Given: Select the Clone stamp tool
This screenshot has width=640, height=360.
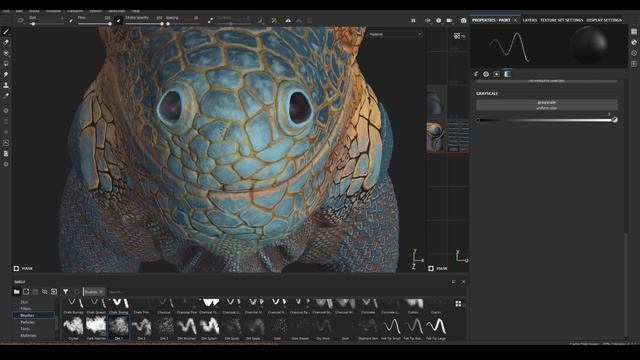Looking at the screenshot, I should click(x=6, y=85).
